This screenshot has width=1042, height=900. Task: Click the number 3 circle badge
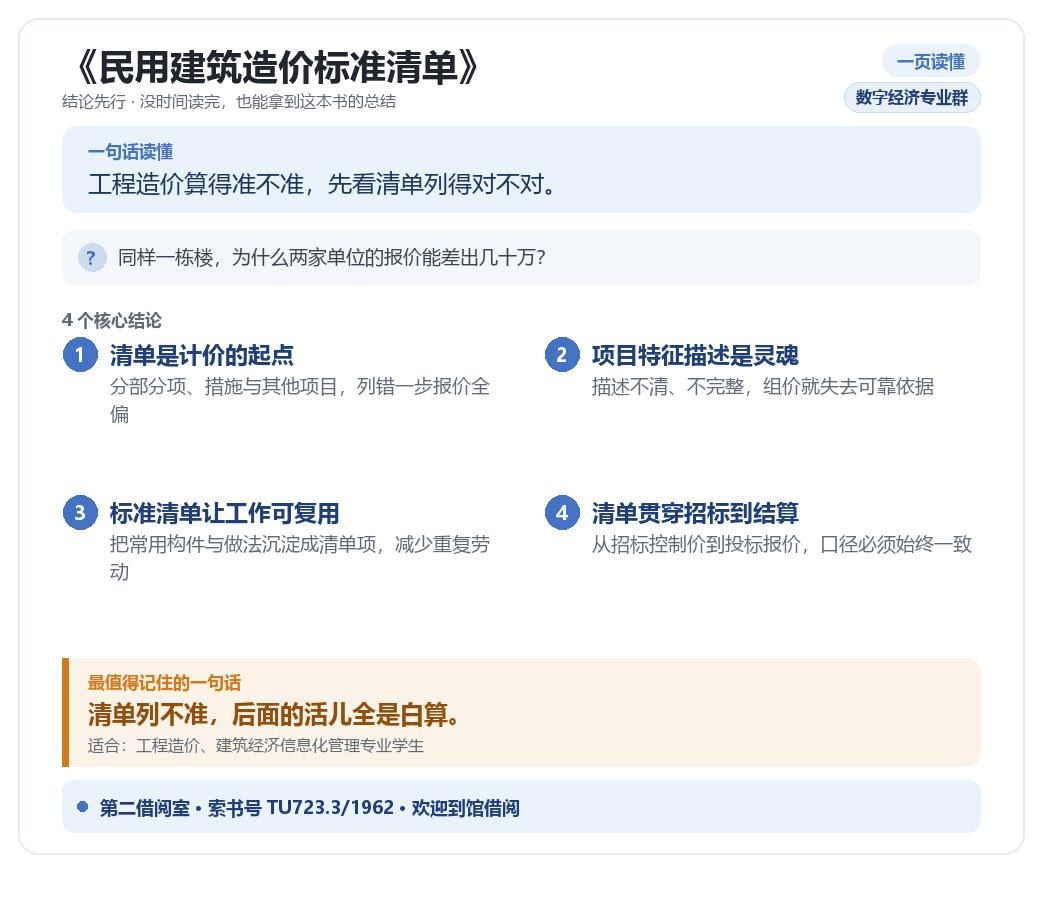pyautogui.click(x=80, y=512)
